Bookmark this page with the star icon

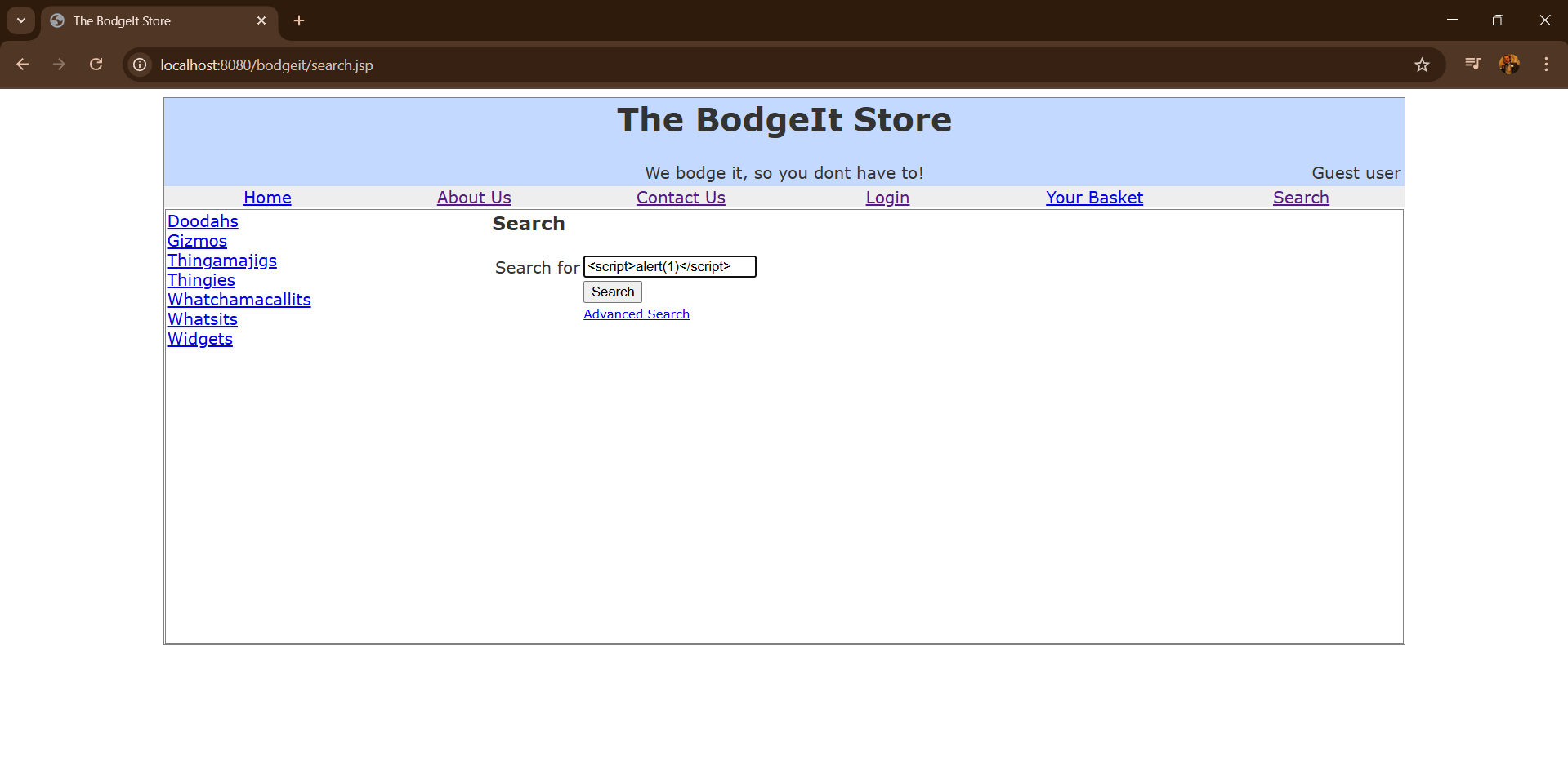1422,65
